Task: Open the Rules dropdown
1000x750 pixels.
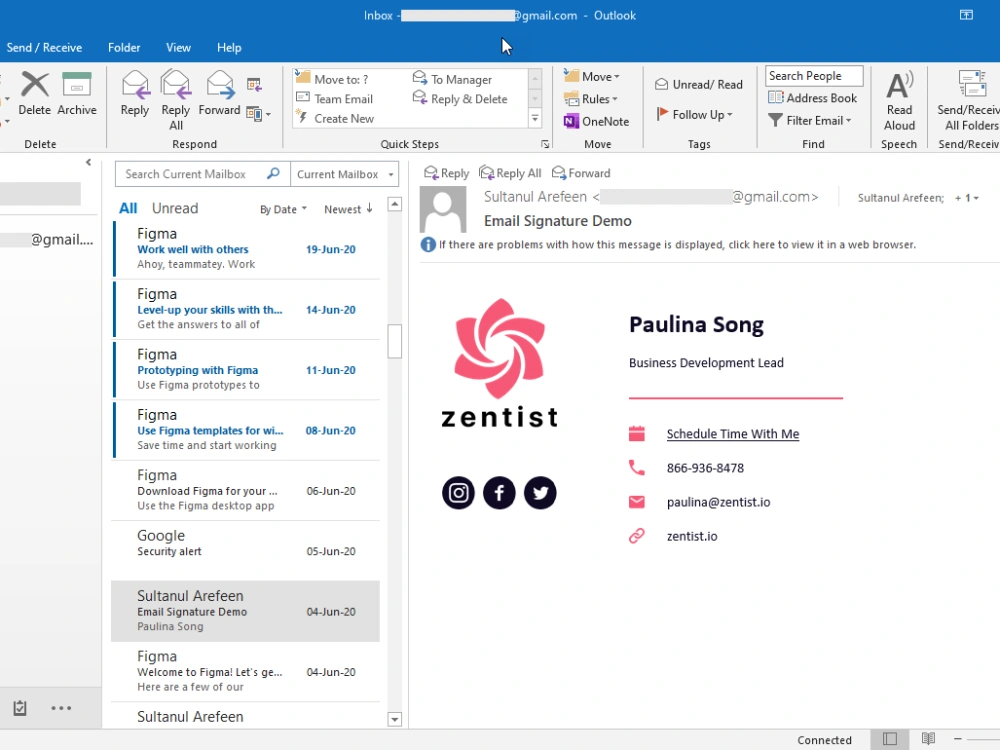Action: pos(591,99)
